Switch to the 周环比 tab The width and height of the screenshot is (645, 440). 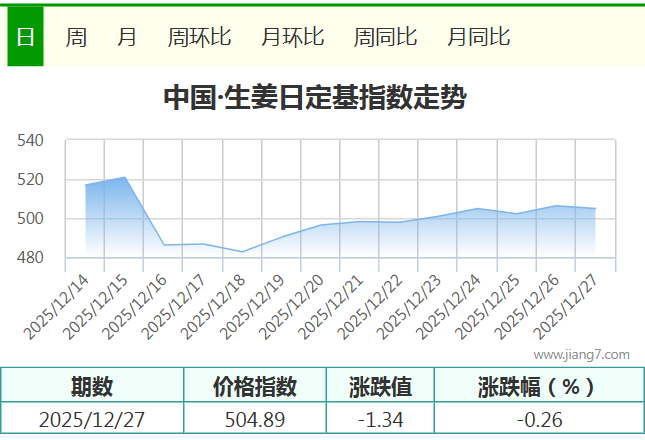coord(199,37)
